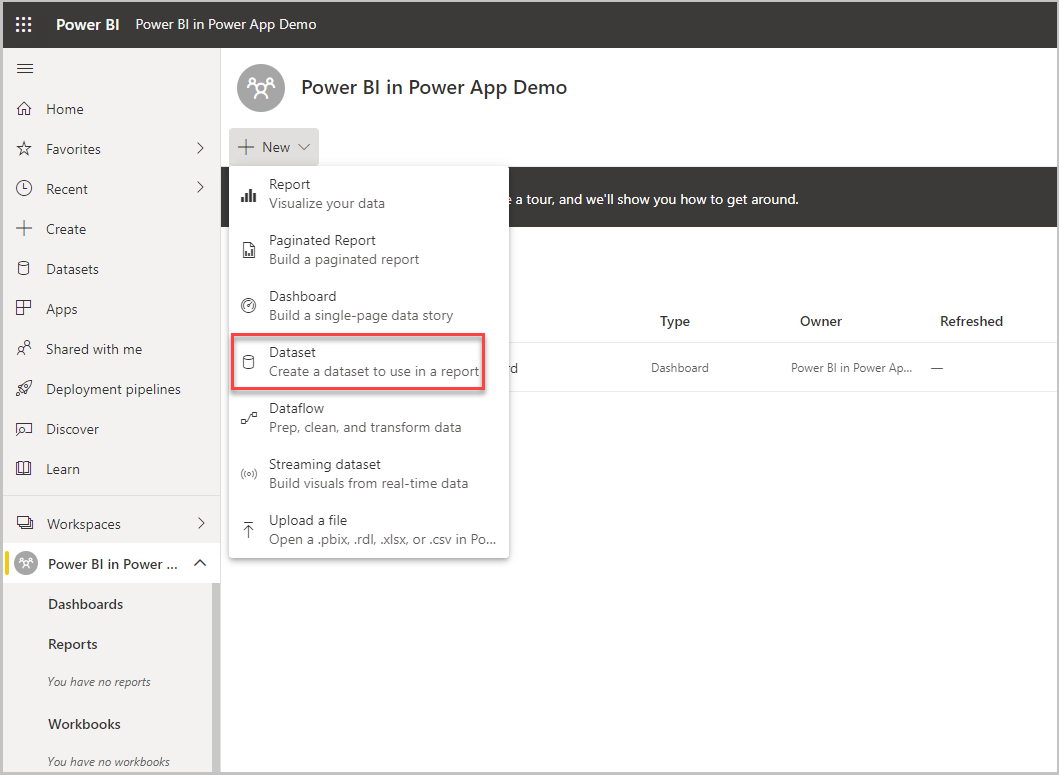This screenshot has height=775, width=1059.
Task: Click the Favorites star icon
Action: pos(24,149)
